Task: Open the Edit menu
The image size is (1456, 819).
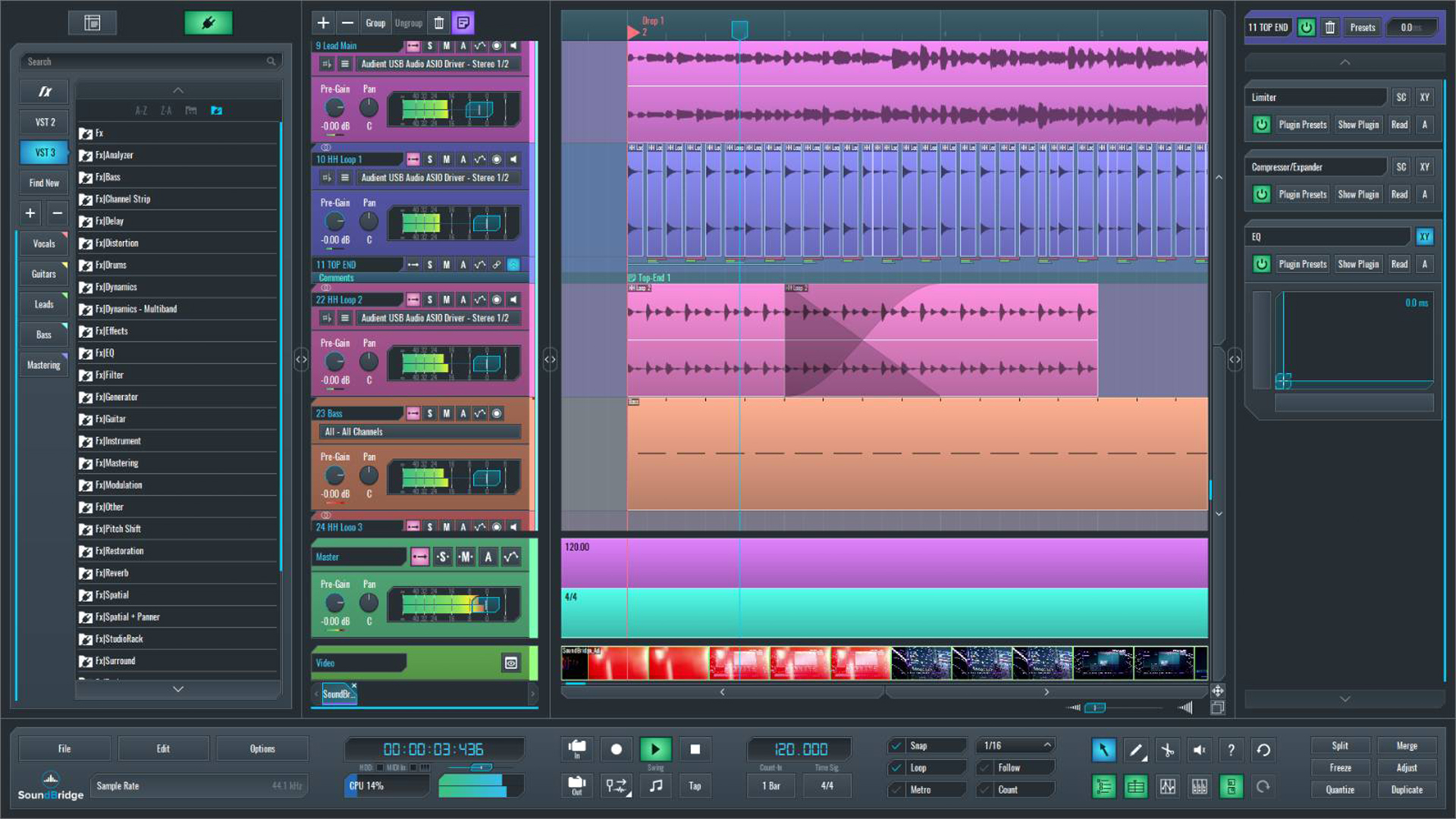Action: (163, 748)
